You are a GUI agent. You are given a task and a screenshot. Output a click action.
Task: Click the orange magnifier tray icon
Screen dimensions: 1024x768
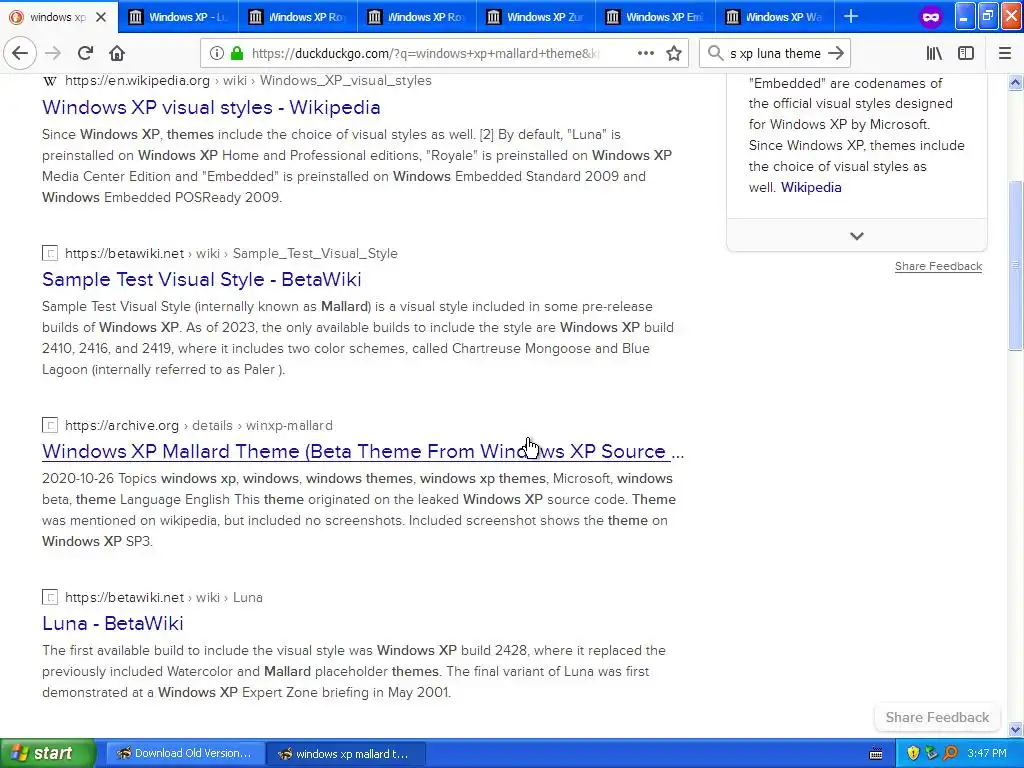click(x=951, y=753)
